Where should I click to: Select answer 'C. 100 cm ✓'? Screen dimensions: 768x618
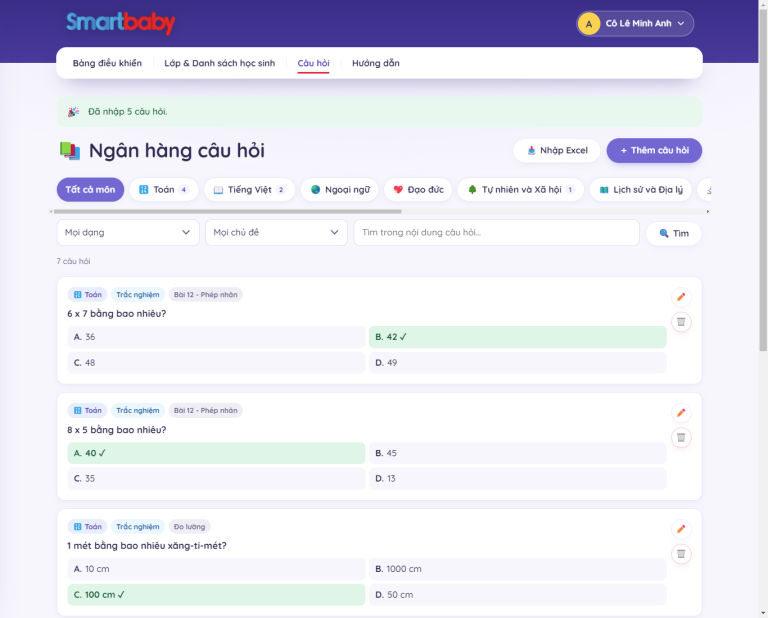tap(216, 594)
